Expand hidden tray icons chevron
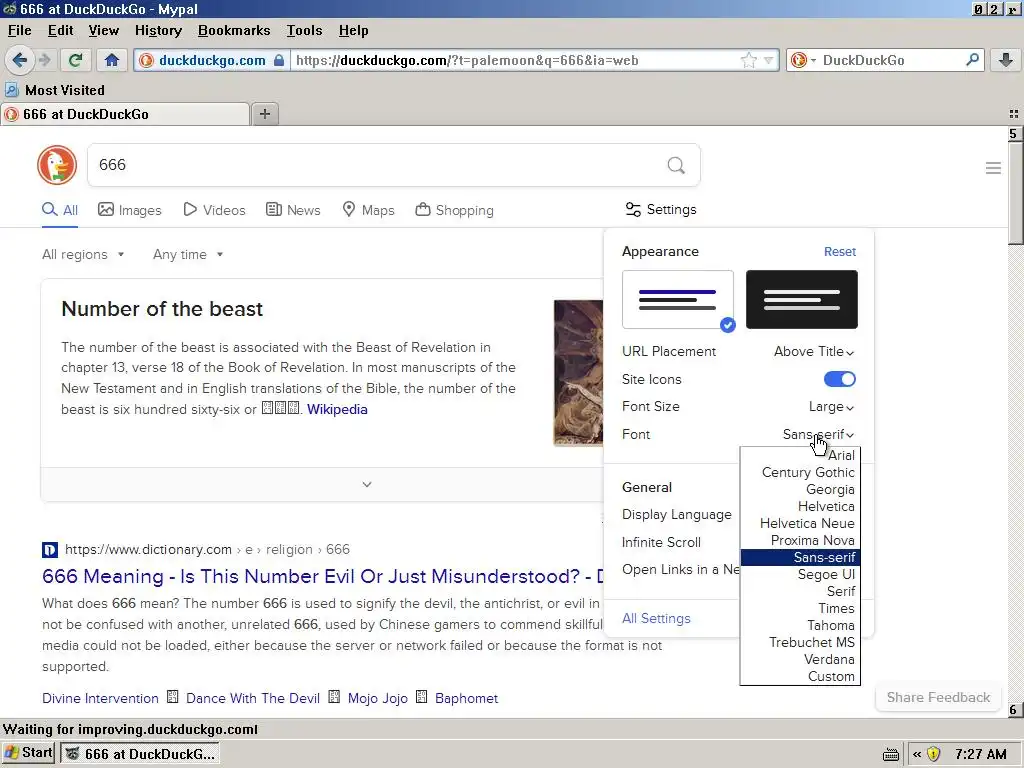This screenshot has width=1024, height=768. click(x=917, y=754)
